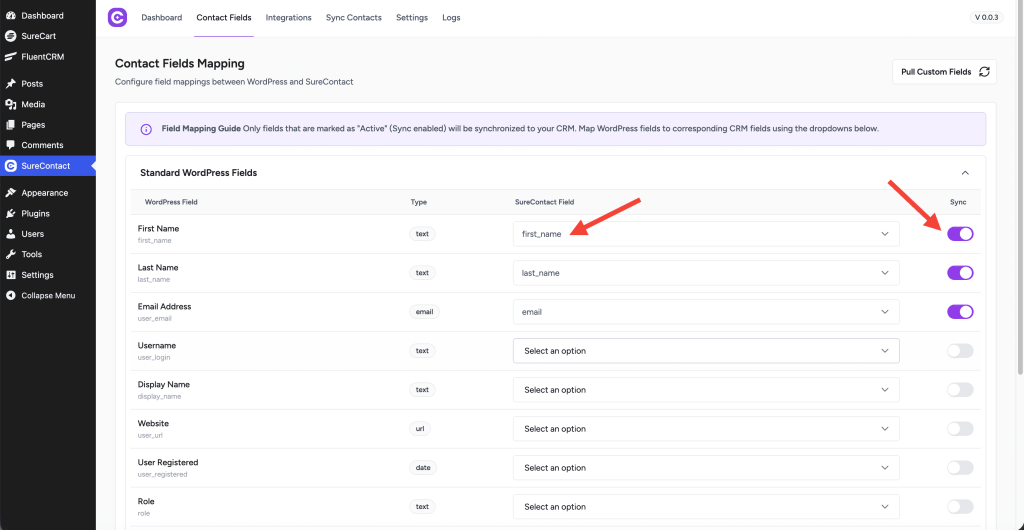The height and width of the screenshot is (530, 1024).
Task: Open the SureContact field dropdown for Display Name
Action: [x=705, y=390]
